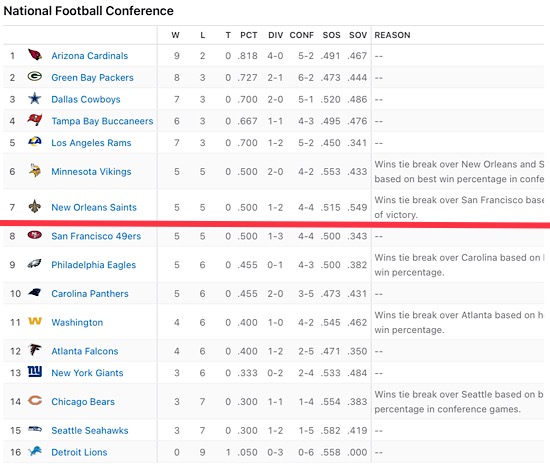Click the Chicago Bears logo
Image resolution: width=550 pixels, height=469 pixels.
pyautogui.click(x=35, y=400)
